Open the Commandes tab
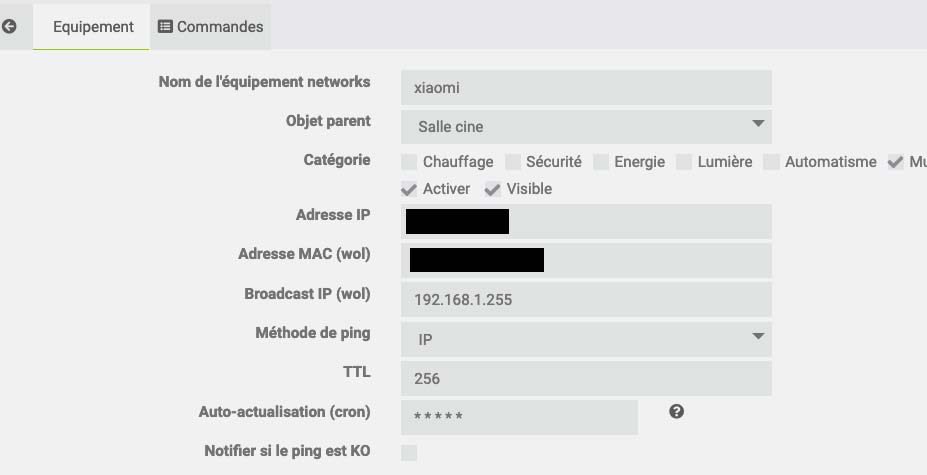Screen dimensions: 927x475 tap(211, 27)
